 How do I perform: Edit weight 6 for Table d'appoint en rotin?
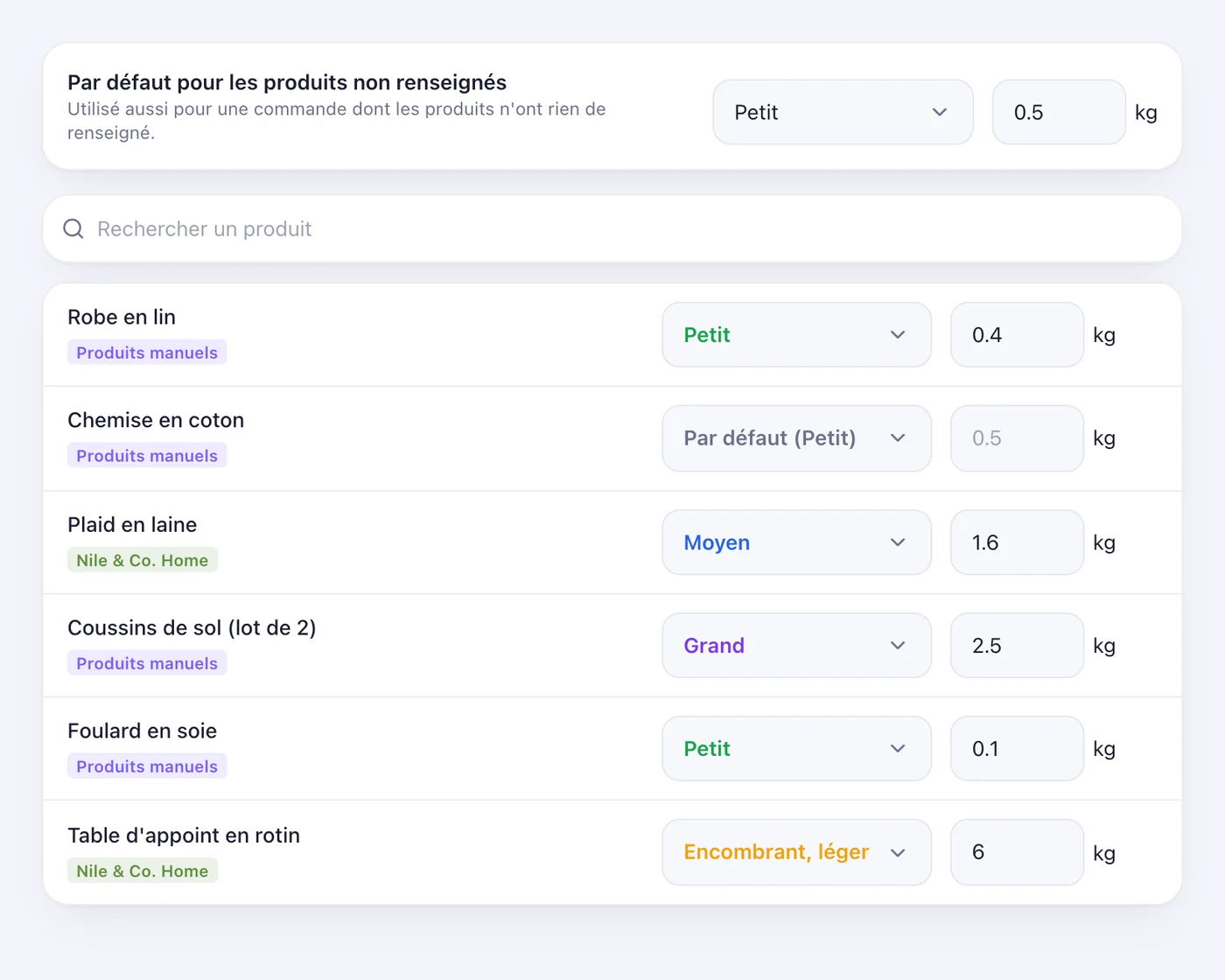[1017, 852]
